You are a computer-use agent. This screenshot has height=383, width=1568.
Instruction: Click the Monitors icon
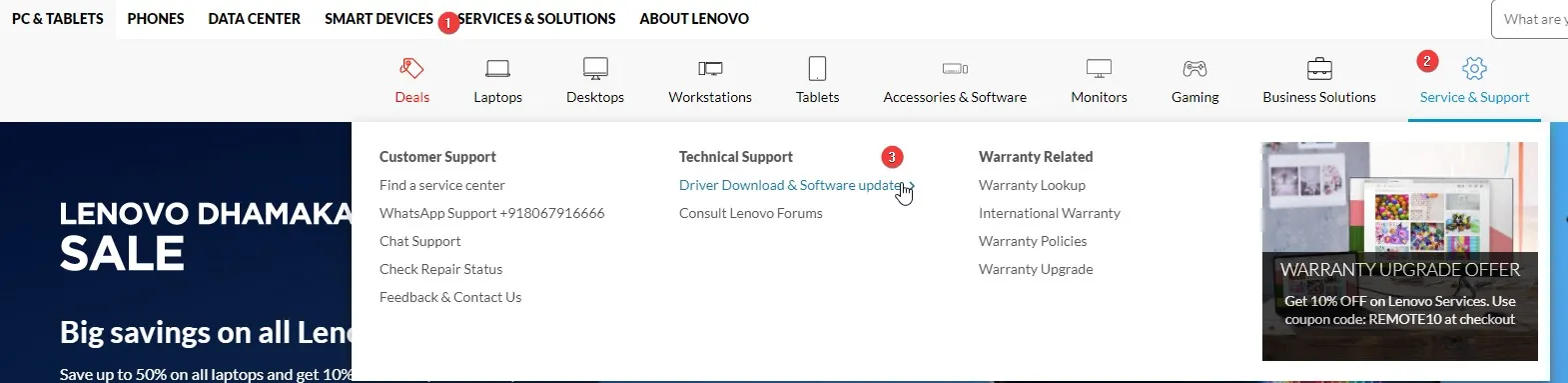click(1099, 68)
